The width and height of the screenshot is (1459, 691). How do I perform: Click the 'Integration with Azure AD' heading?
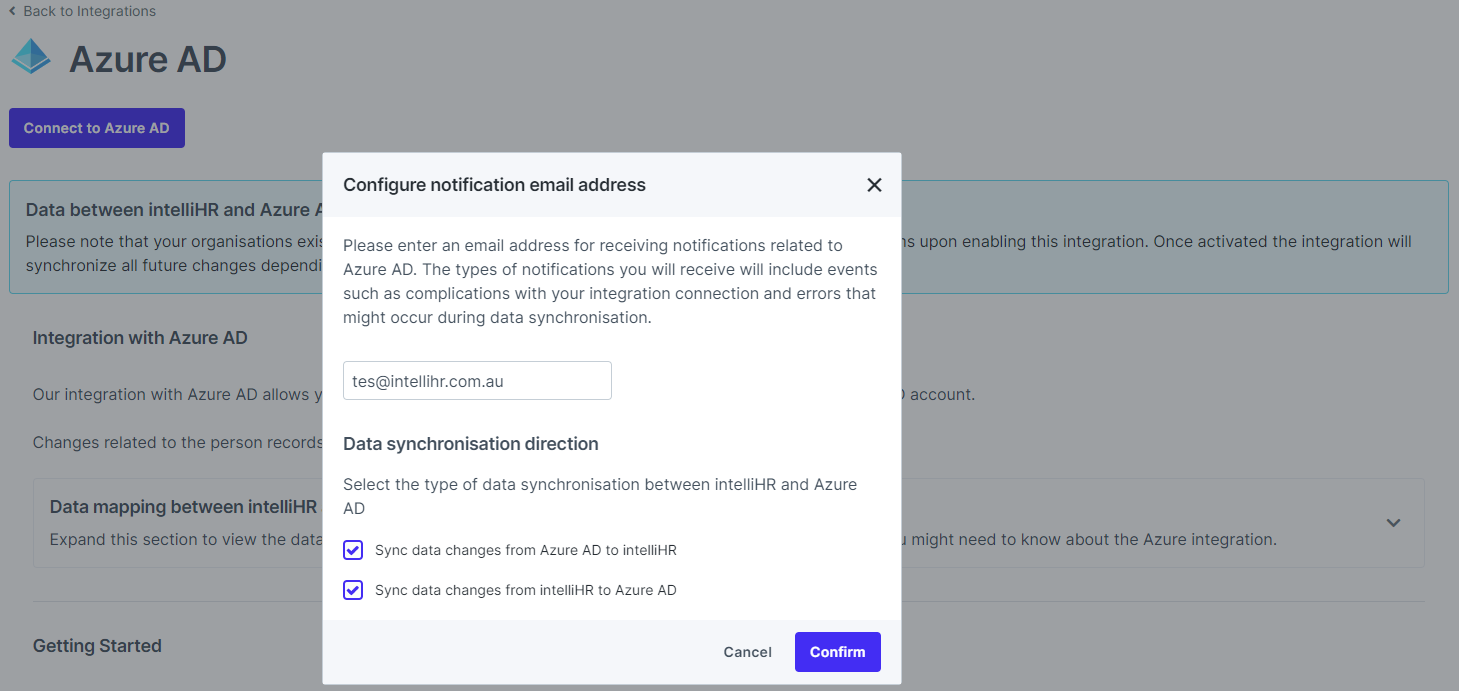click(x=140, y=338)
